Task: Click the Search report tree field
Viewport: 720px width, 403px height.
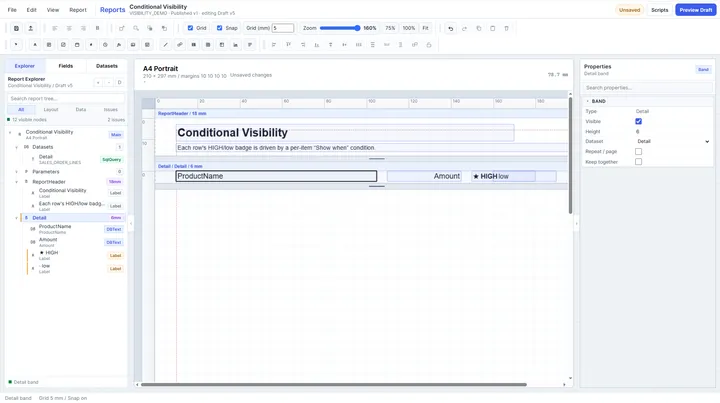Action: tap(66, 99)
